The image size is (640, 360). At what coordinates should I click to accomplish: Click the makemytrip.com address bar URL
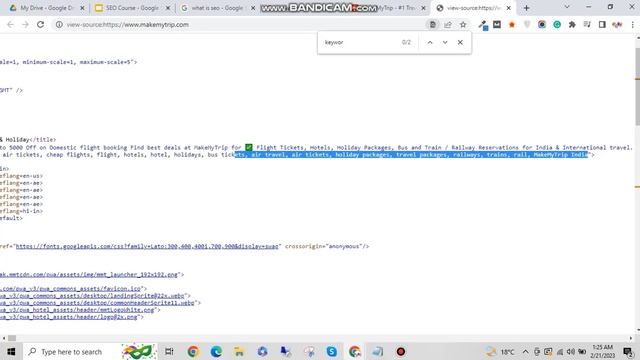(127, 24)
